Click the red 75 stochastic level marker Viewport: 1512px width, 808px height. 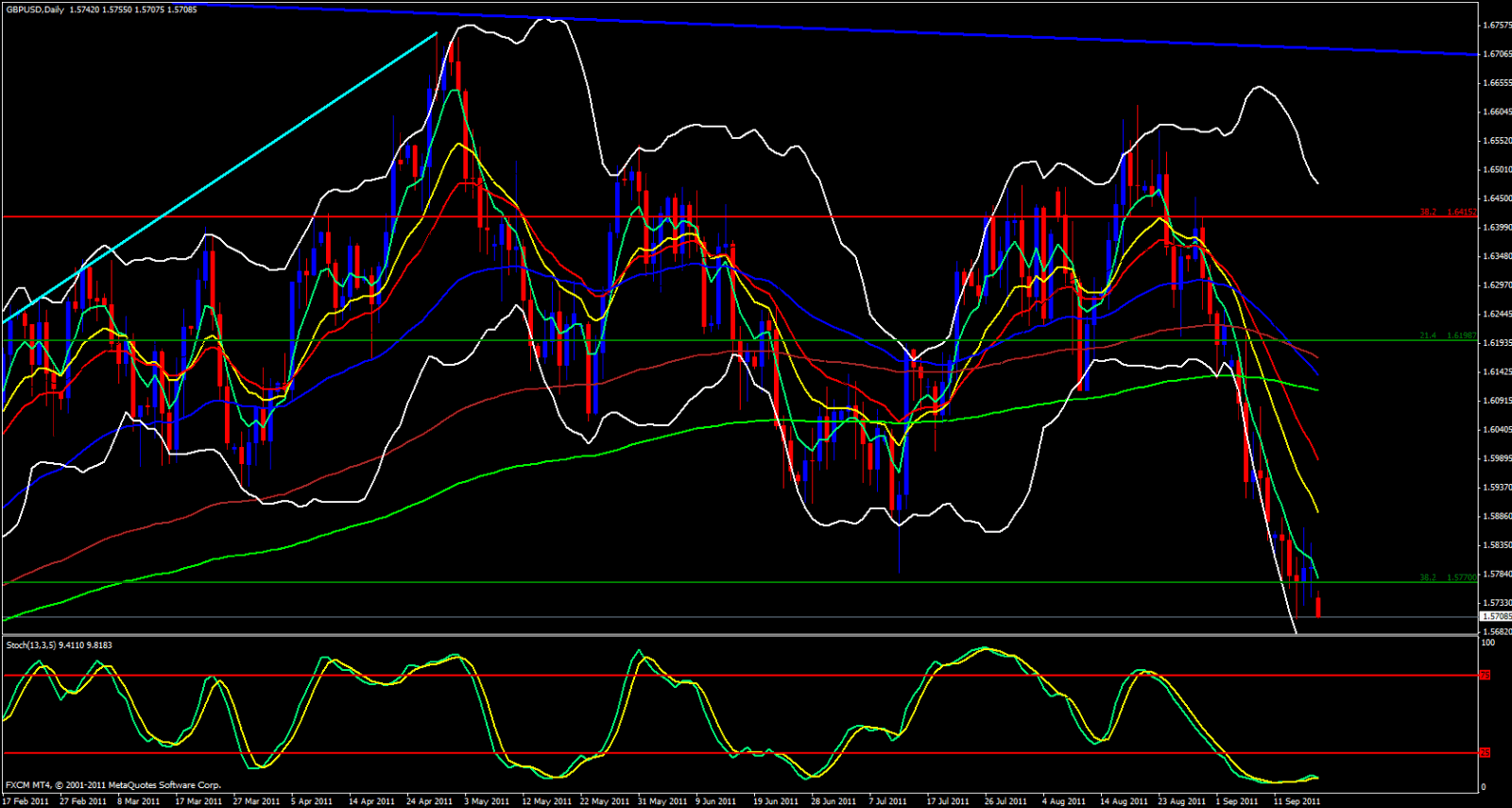coord(1484,676)
